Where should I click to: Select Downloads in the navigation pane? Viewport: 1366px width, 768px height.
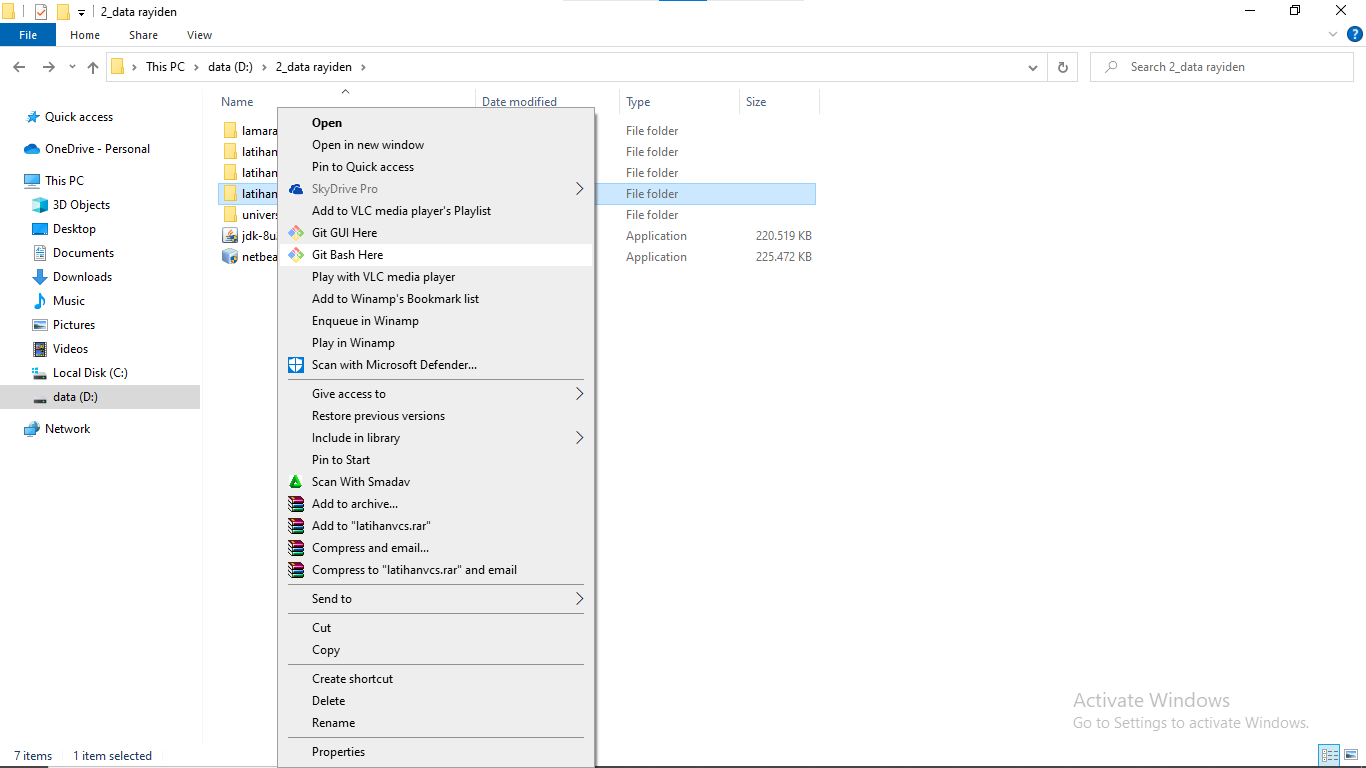pos(82,277)
